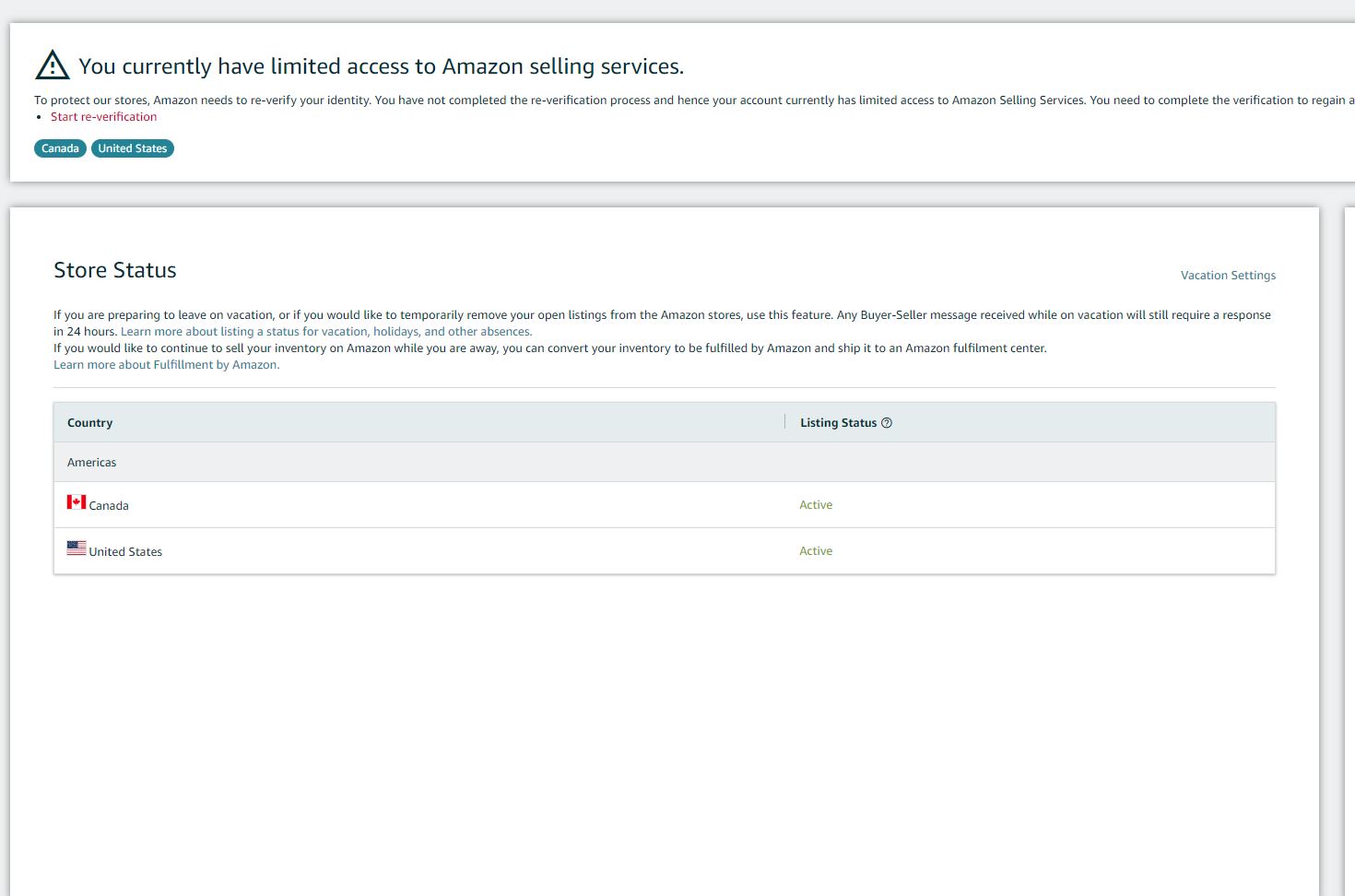The image size is (1355, 896).
Task: Select the United States marketplace tag
Action: coord(133,148)
